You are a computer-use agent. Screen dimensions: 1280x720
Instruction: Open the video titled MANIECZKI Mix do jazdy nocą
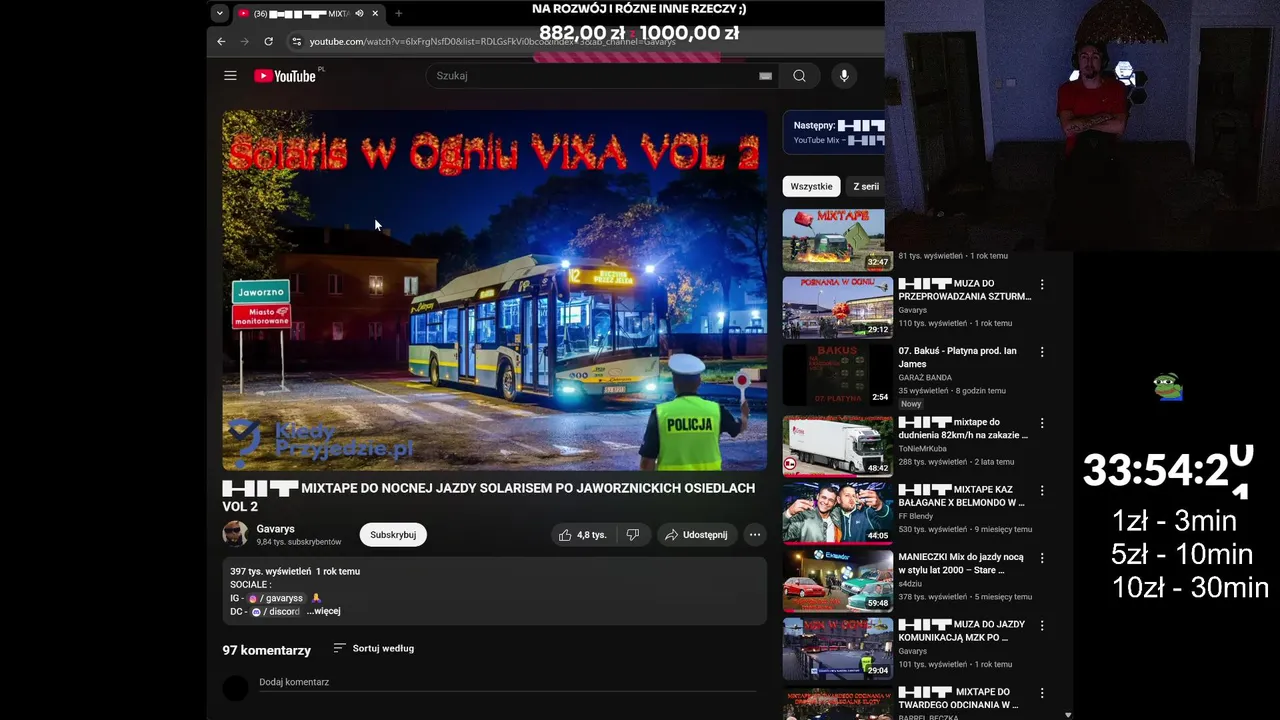tap(961, 563)
